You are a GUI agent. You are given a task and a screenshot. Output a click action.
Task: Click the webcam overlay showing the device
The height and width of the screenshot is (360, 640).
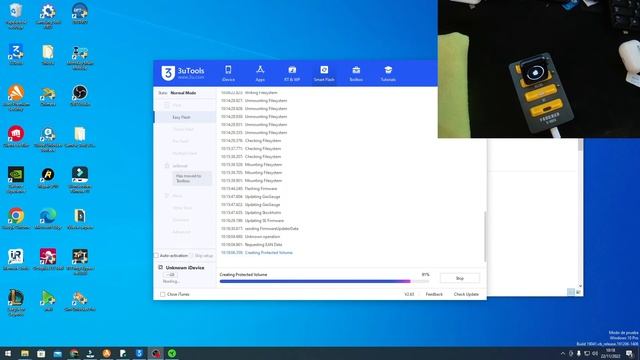click(x=539, y=69)
